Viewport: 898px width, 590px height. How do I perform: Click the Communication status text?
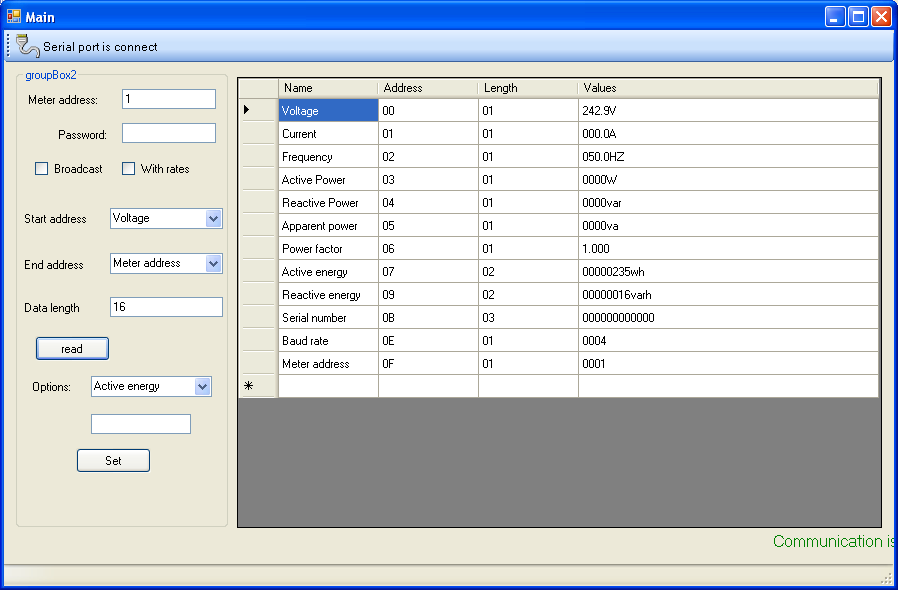coord(833,541)
